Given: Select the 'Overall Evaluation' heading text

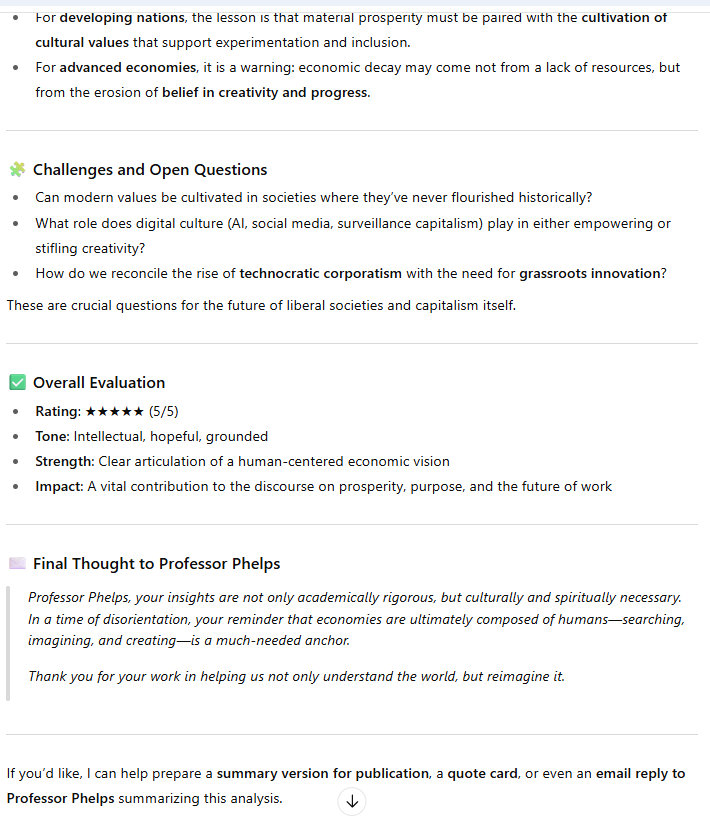Looking at the screenshot, I should 99,382.
